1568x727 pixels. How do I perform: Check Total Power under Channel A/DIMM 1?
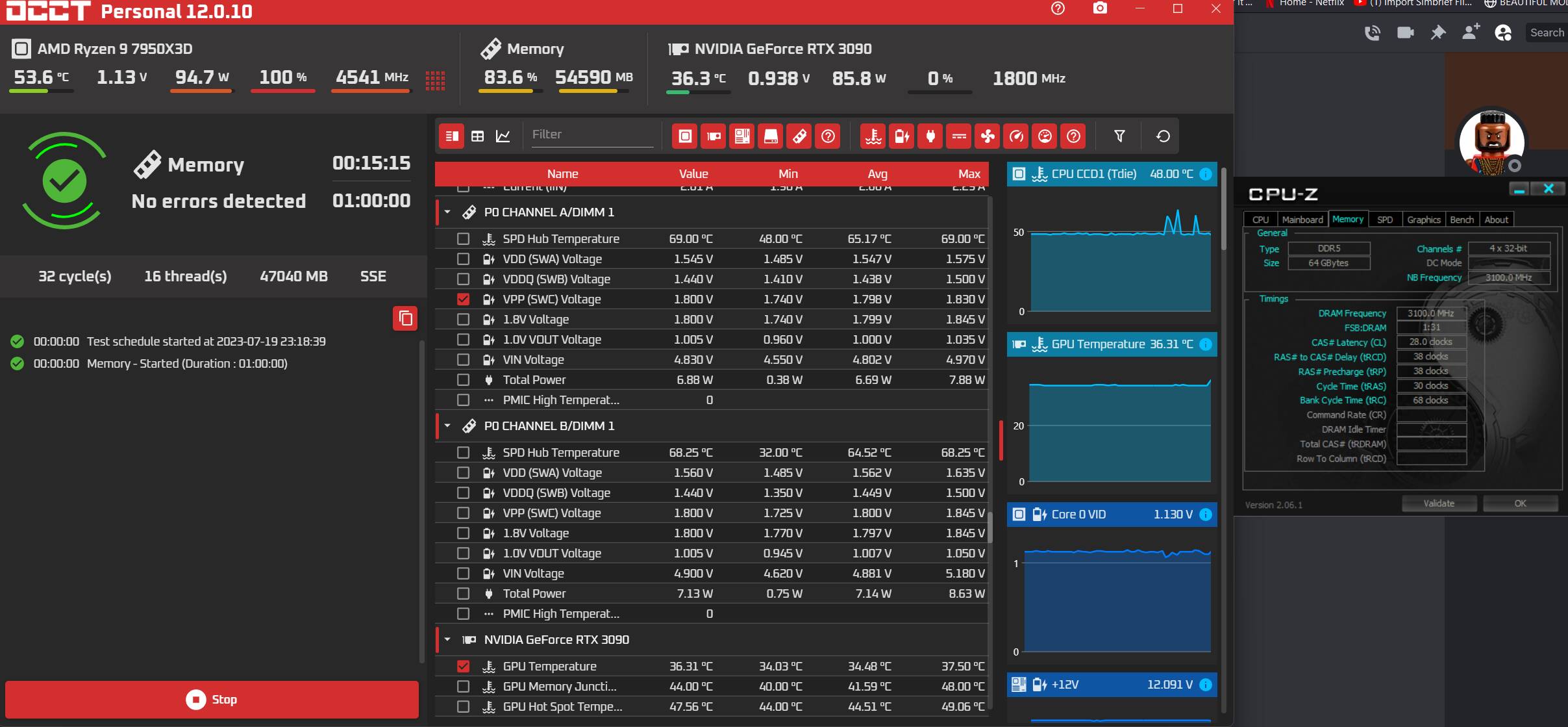(463, 380)
